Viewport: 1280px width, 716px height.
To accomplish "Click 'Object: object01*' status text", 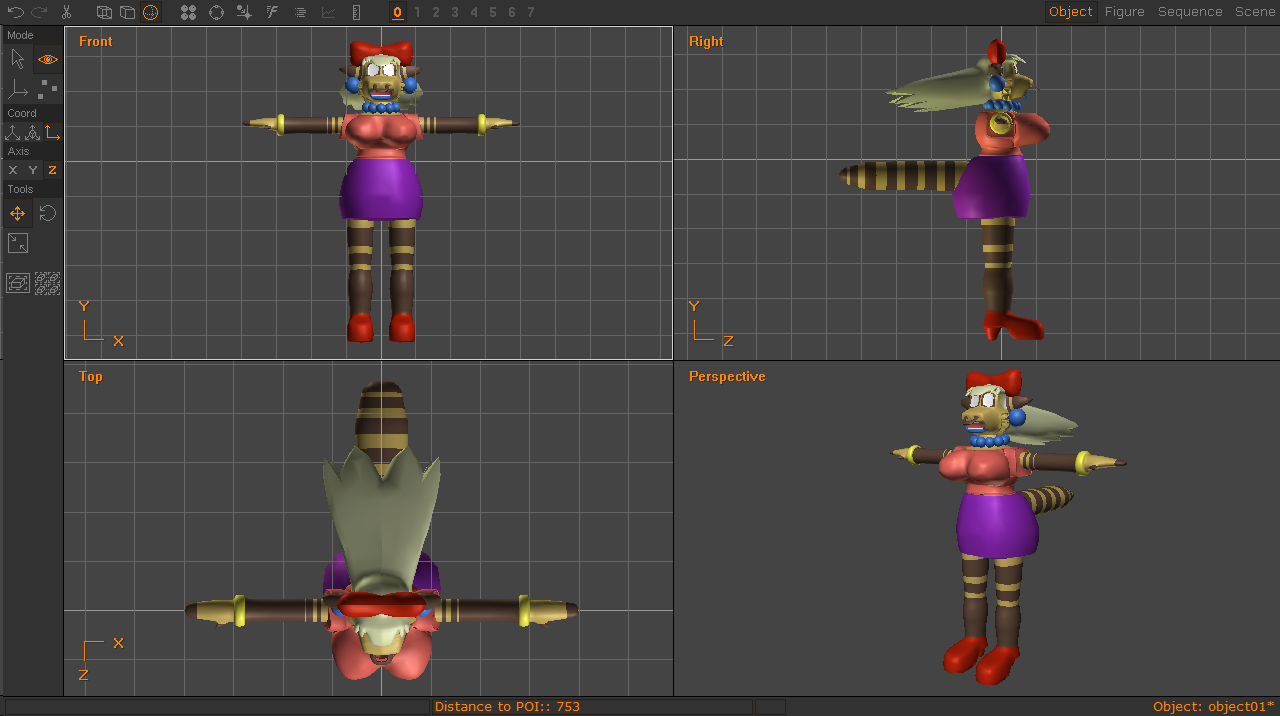I will 1213,706.
